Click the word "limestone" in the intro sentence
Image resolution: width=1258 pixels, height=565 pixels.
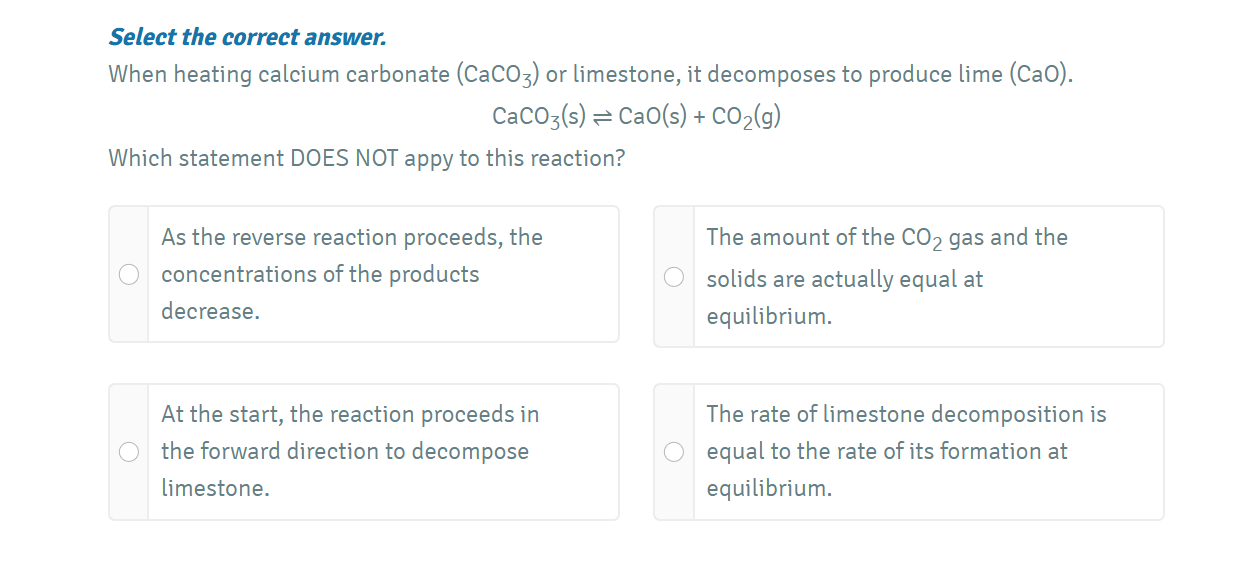pos(626,75)
